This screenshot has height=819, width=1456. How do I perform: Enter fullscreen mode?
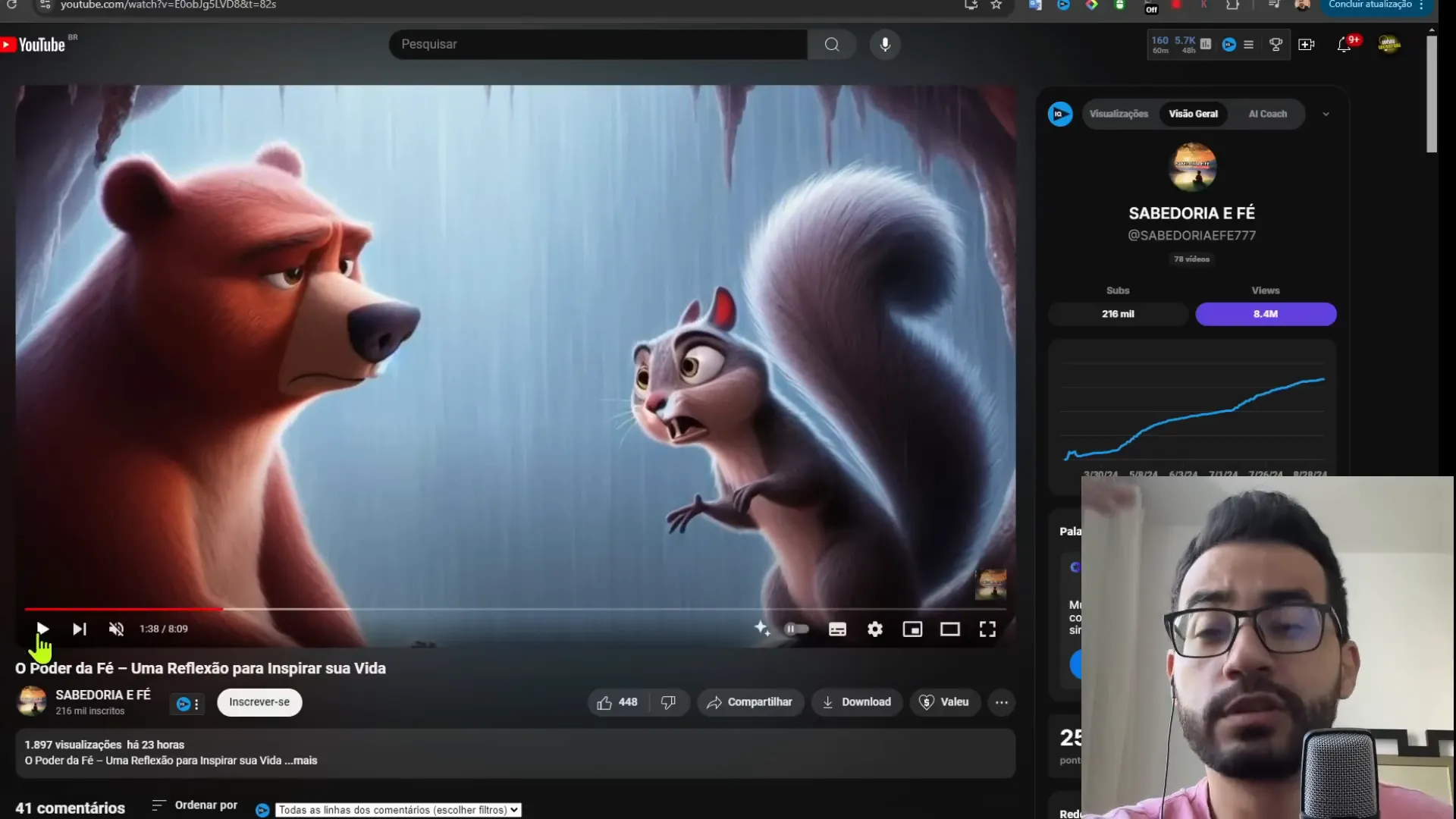point(987,629)
